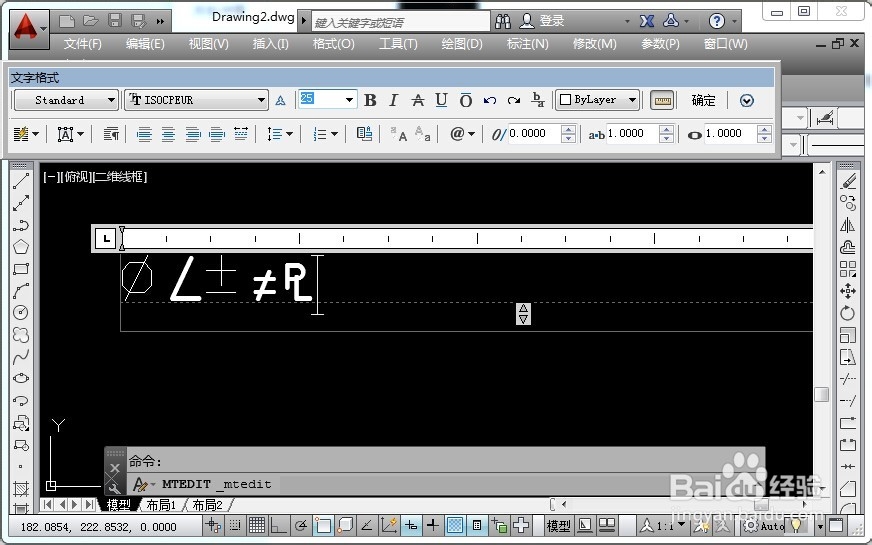Image resolution: width=872 pixels, height=545 pixels.
Task: Open the 文件(F) menu
Action: tap(82, 43)
